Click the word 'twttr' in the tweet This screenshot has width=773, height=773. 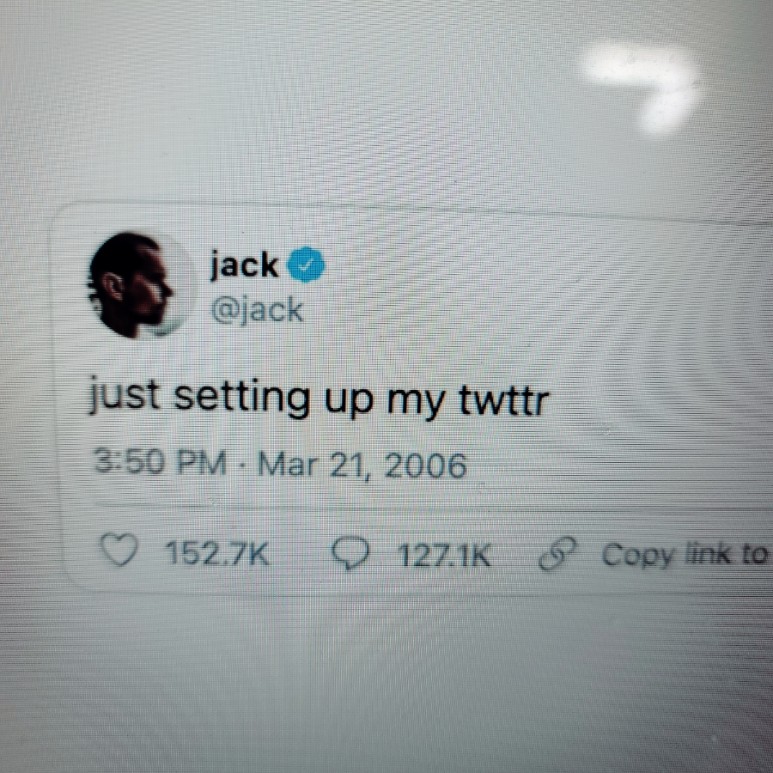pyautogui.click(x=504, y=401)
